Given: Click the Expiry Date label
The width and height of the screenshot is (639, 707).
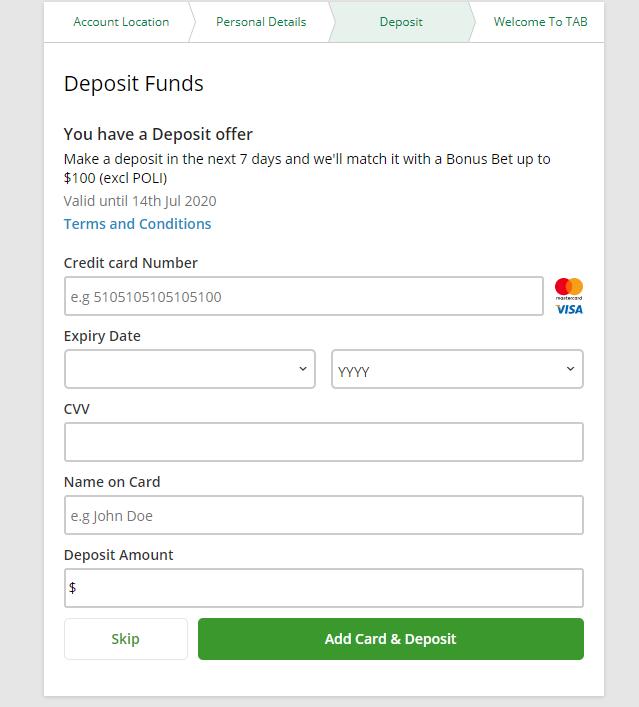Looking at the screenshot, I should pyautogui.click(x=102, y=336).
